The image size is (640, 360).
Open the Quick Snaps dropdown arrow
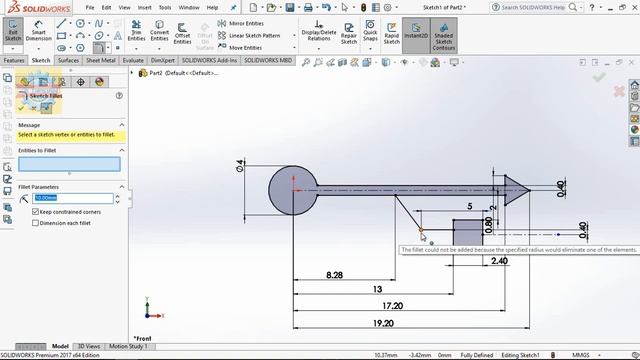[370, 49]
